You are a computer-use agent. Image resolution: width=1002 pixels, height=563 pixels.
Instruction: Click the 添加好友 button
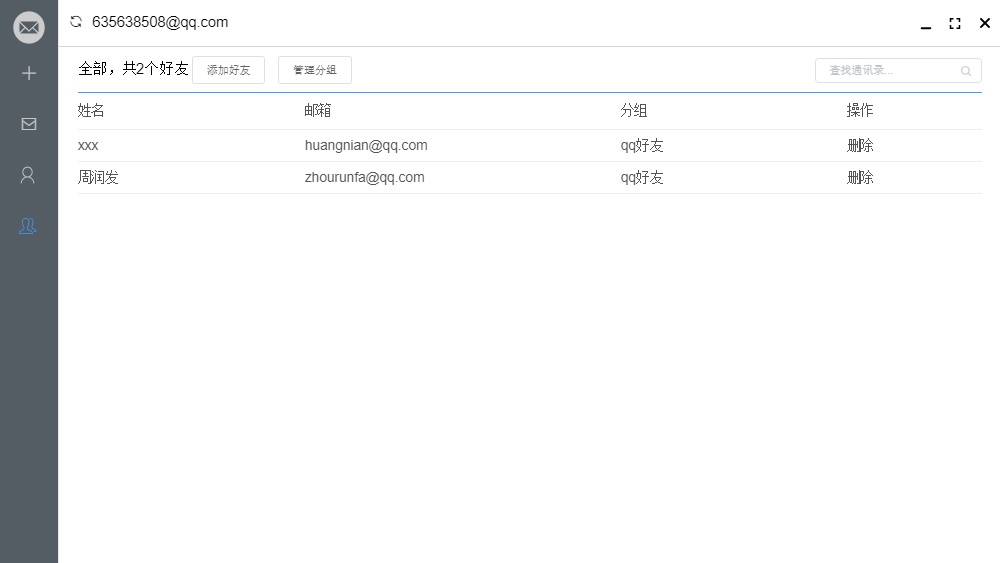[x=229, y=70]
